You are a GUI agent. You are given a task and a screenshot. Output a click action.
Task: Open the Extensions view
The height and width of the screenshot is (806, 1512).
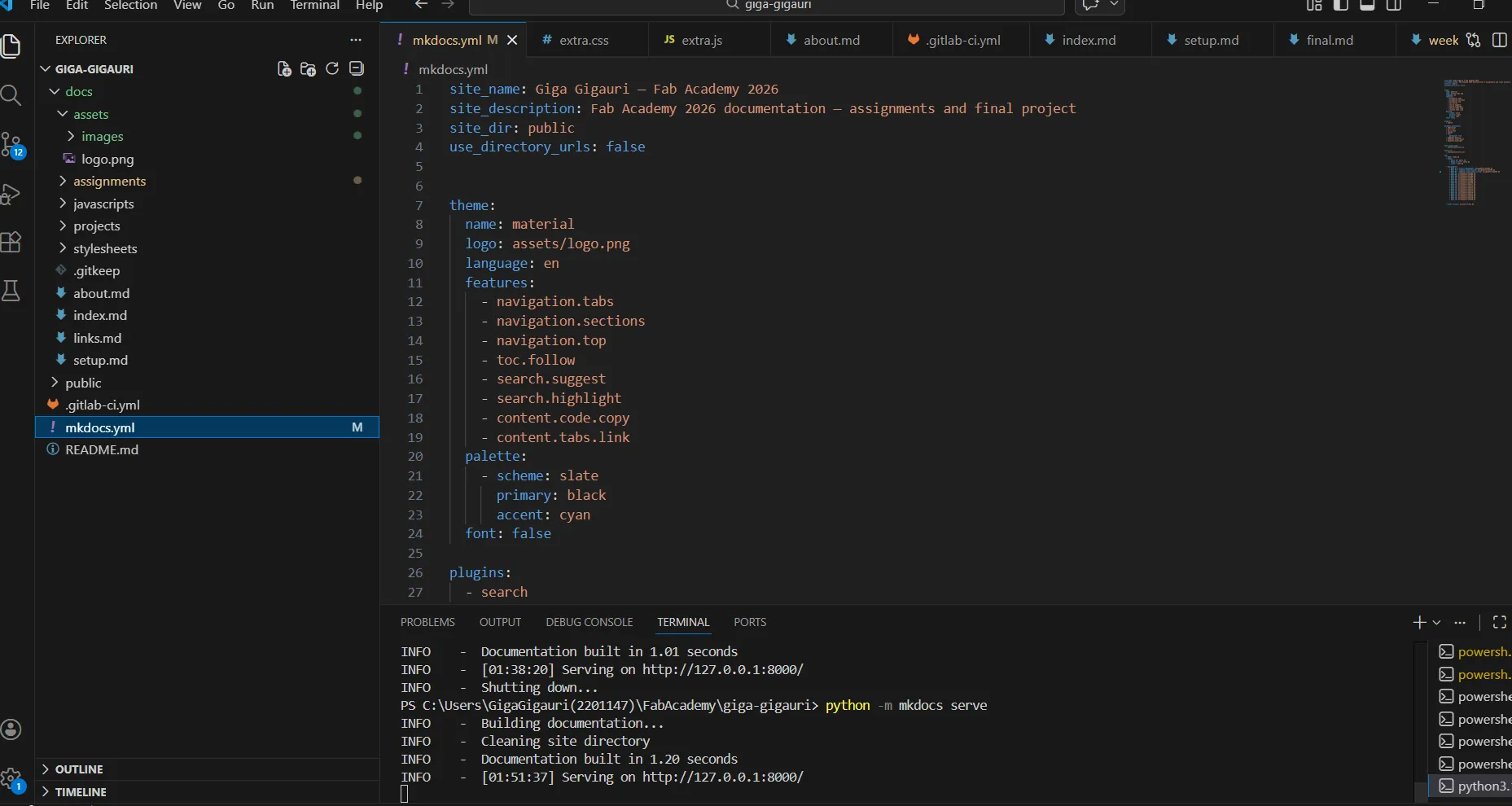11,242
